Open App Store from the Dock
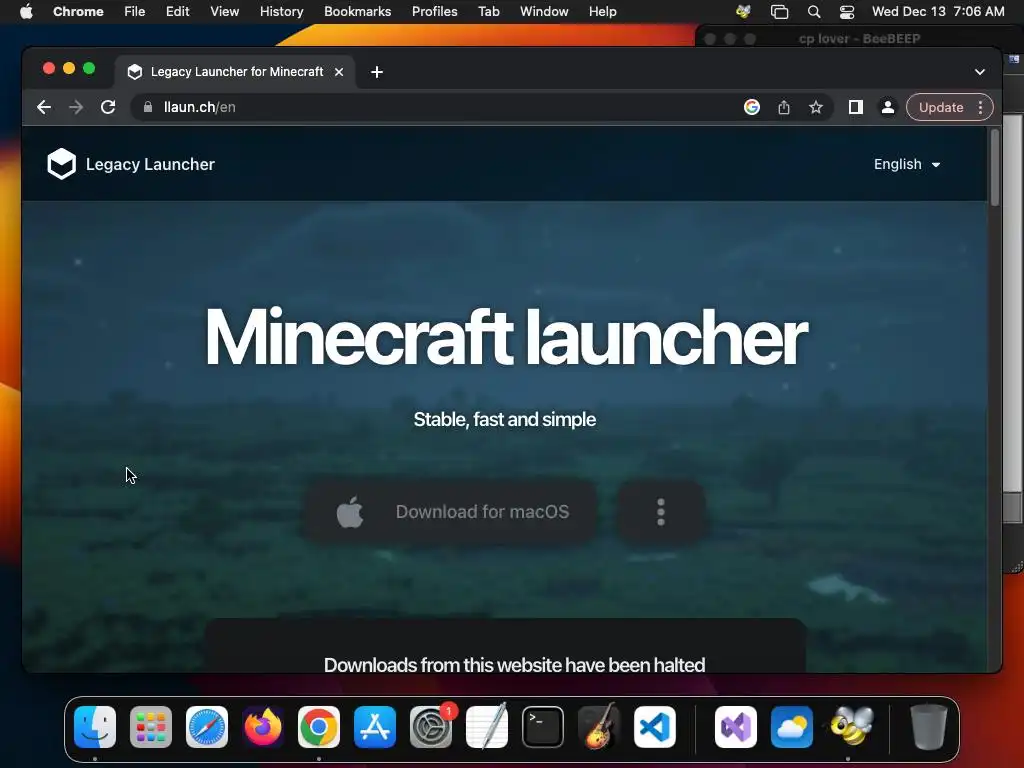Viewport: 1024px width, 768px height. pos(375,727)
